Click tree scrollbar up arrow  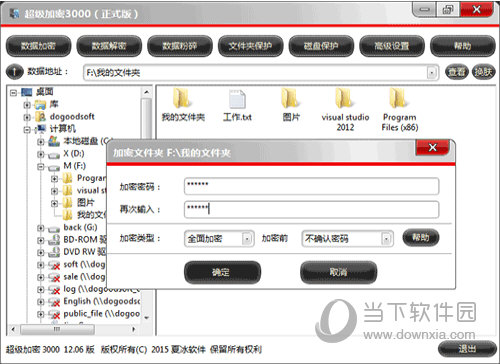(146, 92)
